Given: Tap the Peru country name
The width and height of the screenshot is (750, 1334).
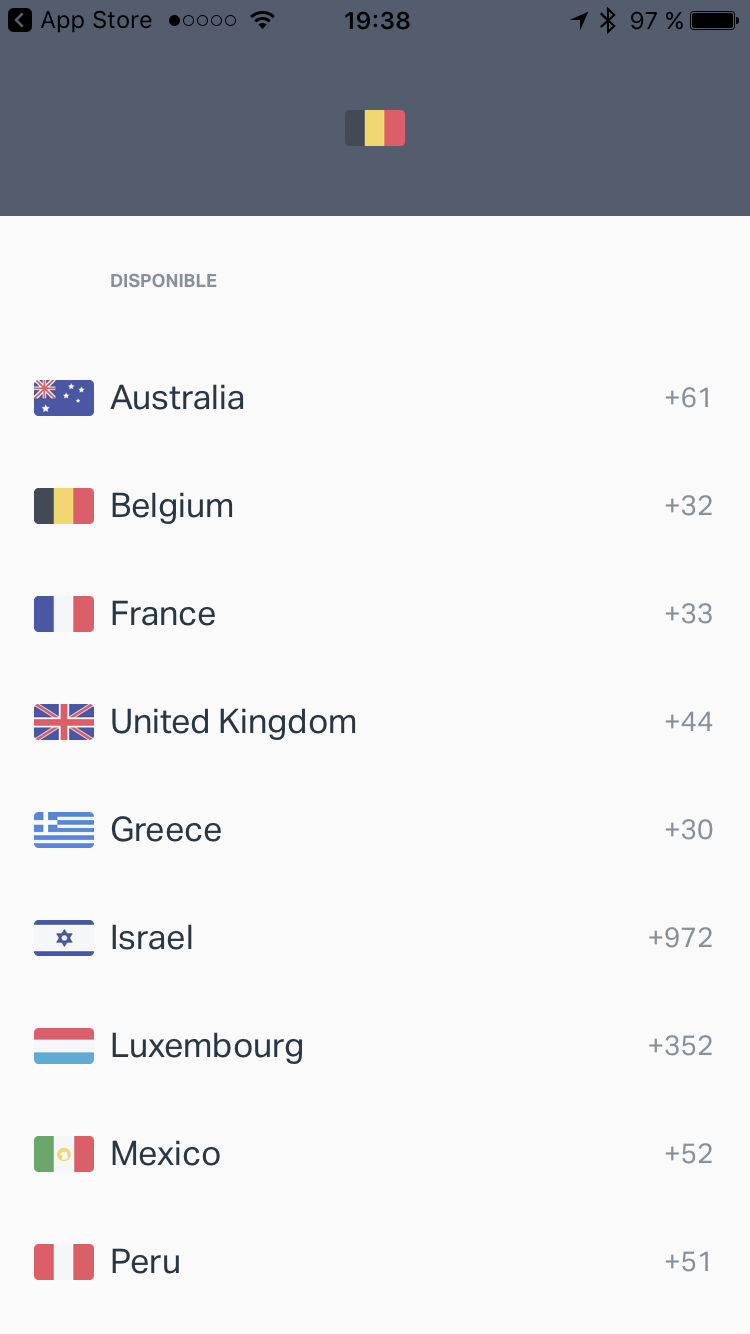Looking at the screenshot, I should click(146, 1262).
